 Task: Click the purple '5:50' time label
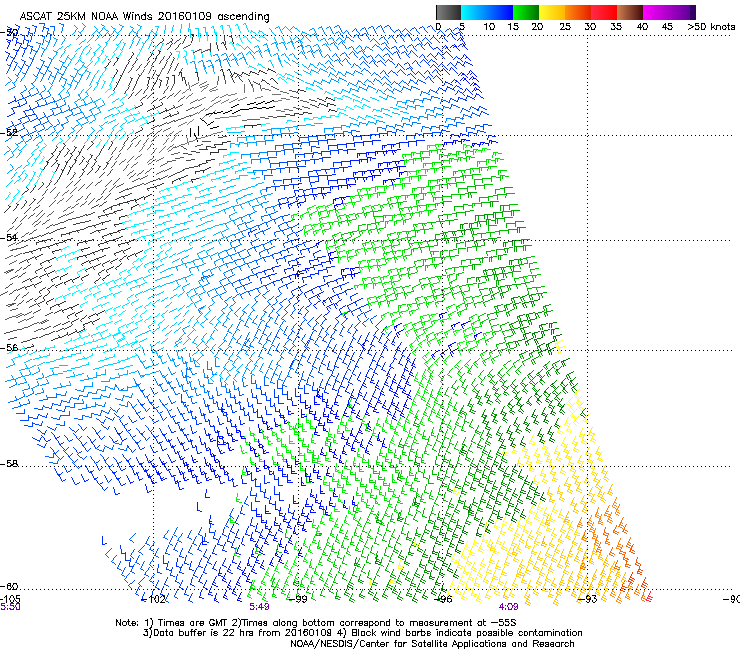[10, 607]
